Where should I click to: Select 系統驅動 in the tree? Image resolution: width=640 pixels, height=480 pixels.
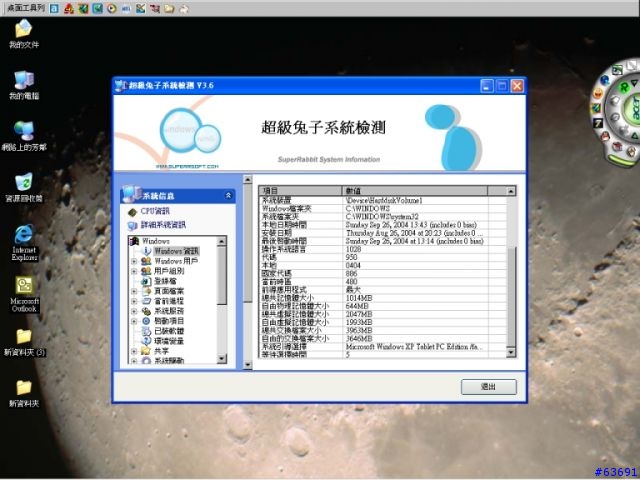pos(169,360)
